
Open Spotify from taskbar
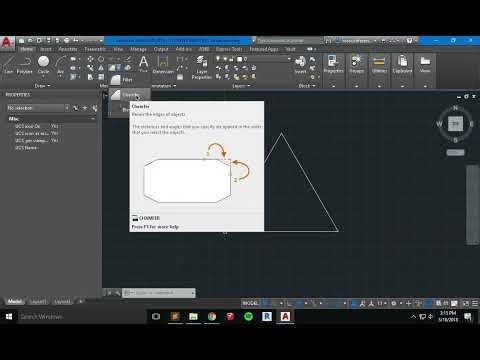(248, 316)
